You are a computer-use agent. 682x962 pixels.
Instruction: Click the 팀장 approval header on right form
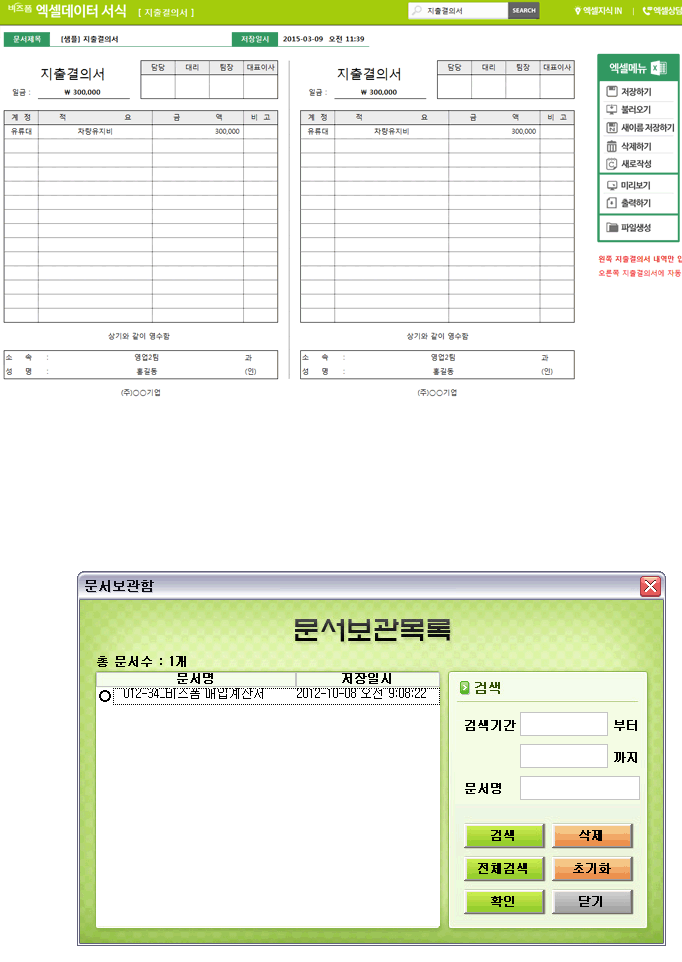tap(523, 67)
